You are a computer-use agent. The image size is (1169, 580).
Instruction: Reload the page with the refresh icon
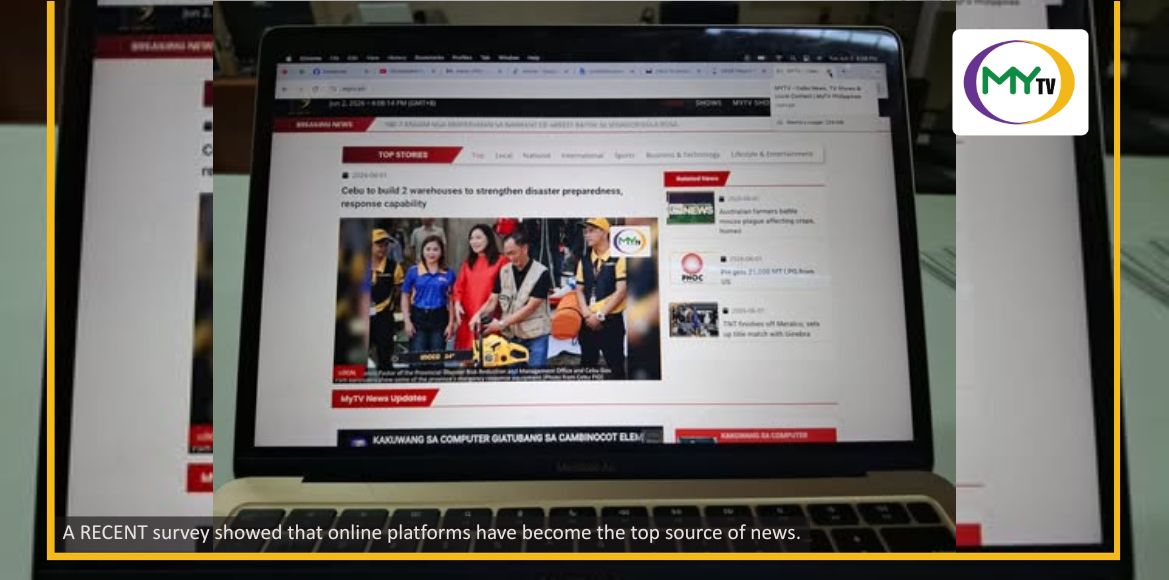(316, 89)
